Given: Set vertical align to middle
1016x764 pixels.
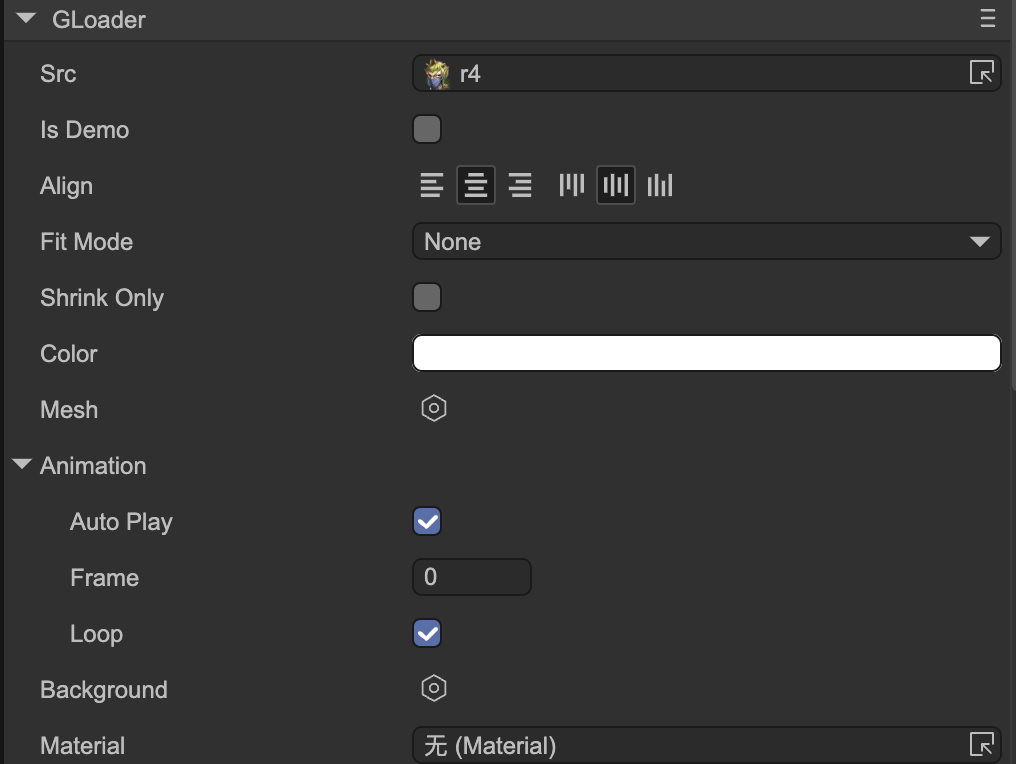Looking at the screenshot, I should [616, 185].
